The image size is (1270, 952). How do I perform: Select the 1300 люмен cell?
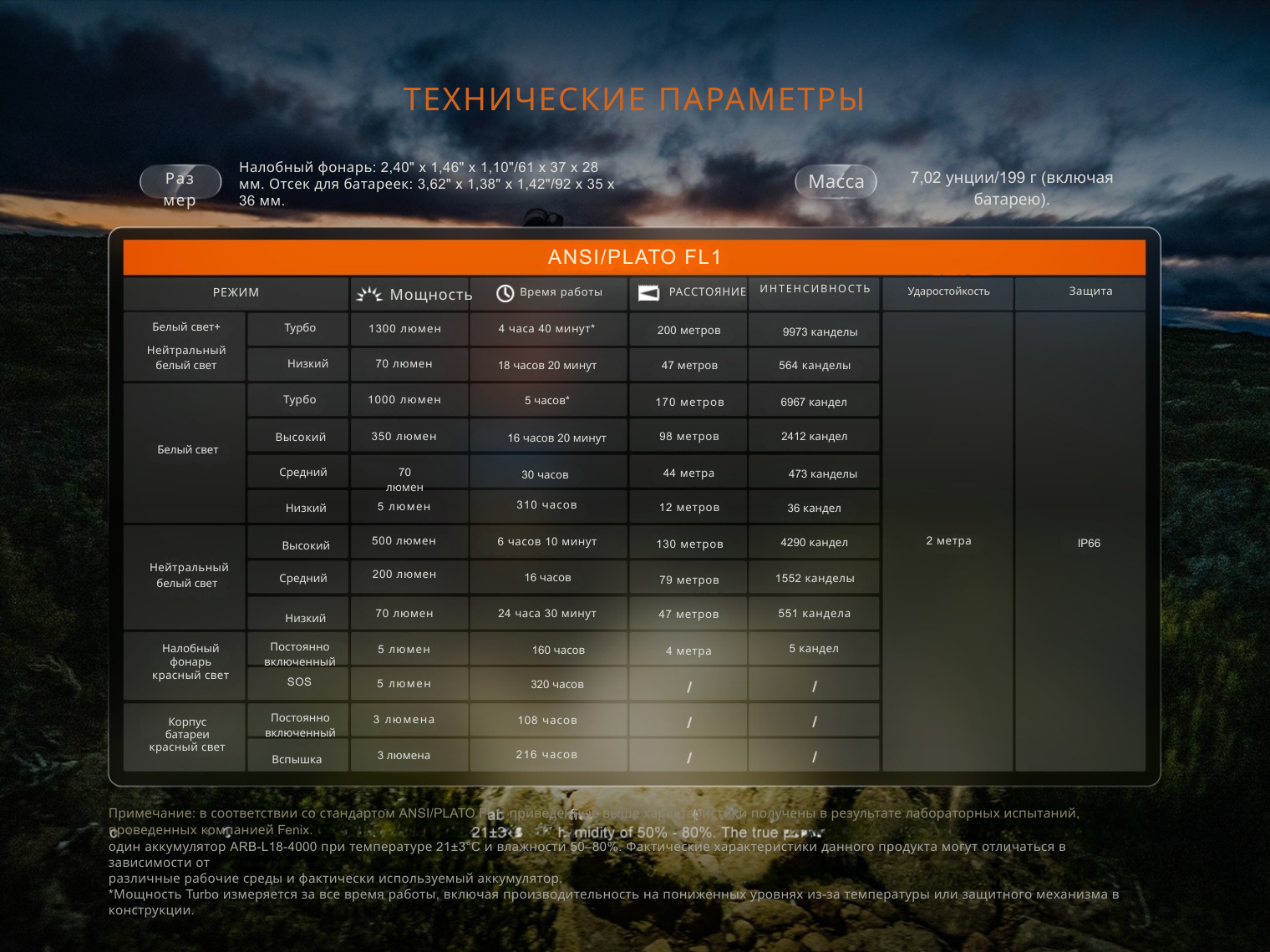click(x=405, y=329)
